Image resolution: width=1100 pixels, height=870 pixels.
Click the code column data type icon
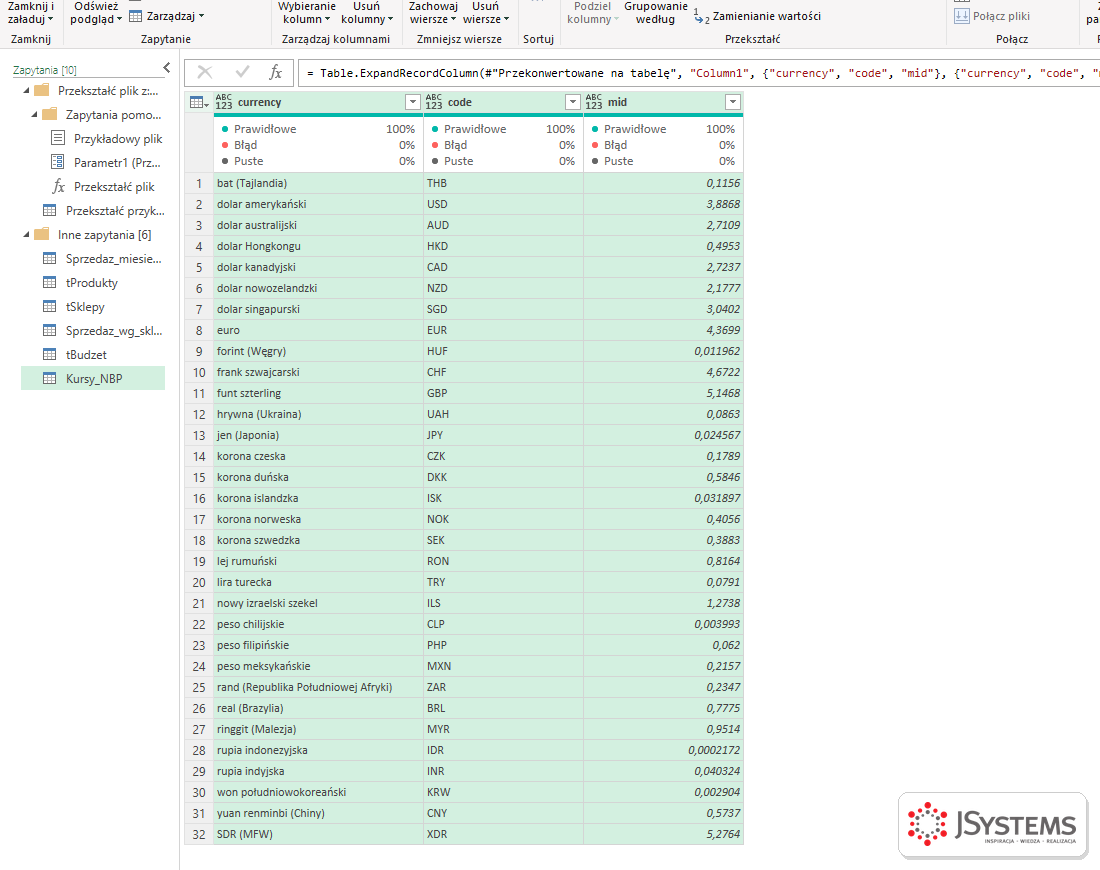click(434, 102)
